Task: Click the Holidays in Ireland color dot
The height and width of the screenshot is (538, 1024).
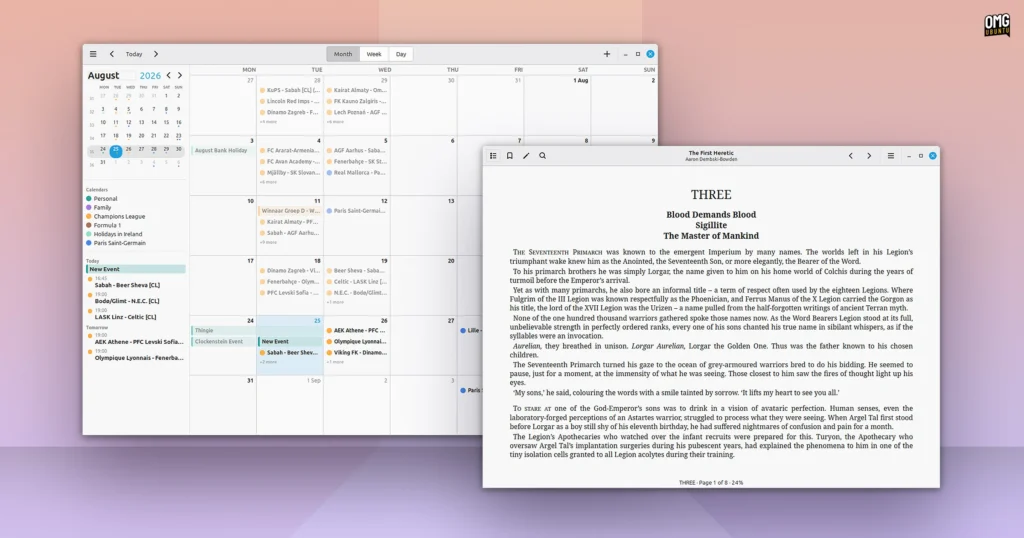Action: [x=89, y=234]
